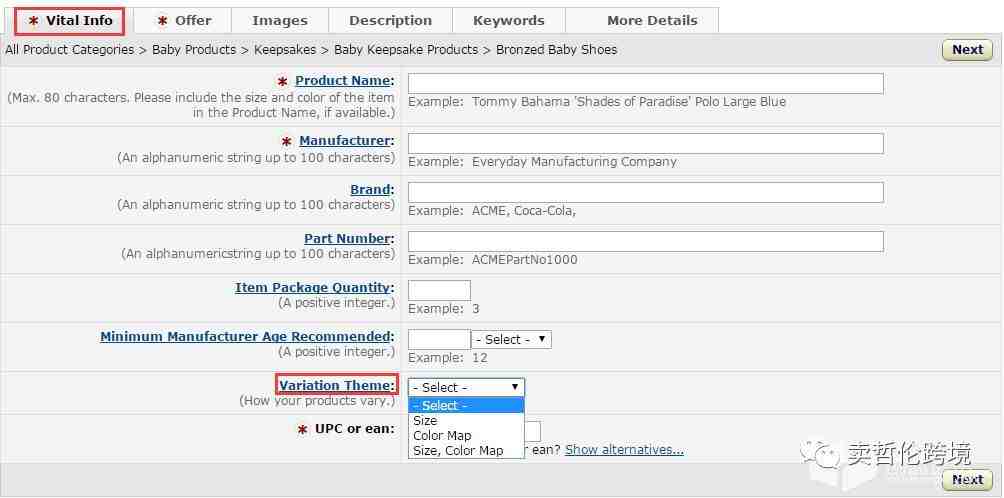Screen dimensions: 1004x498
Task: Switch to the Offer tab
Action: point(185,20)
